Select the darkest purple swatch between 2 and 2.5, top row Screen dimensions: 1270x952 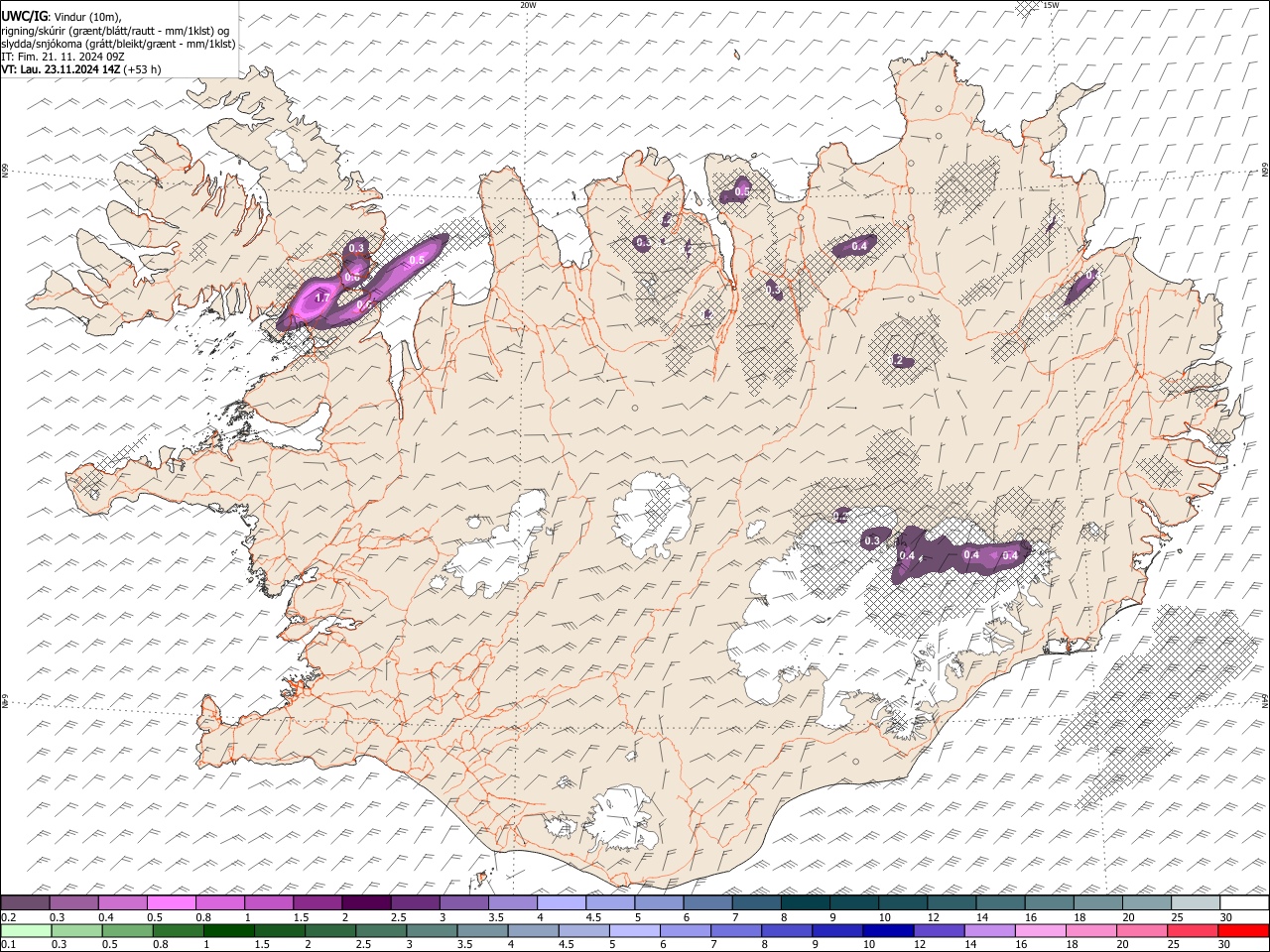tap(366, 903)
